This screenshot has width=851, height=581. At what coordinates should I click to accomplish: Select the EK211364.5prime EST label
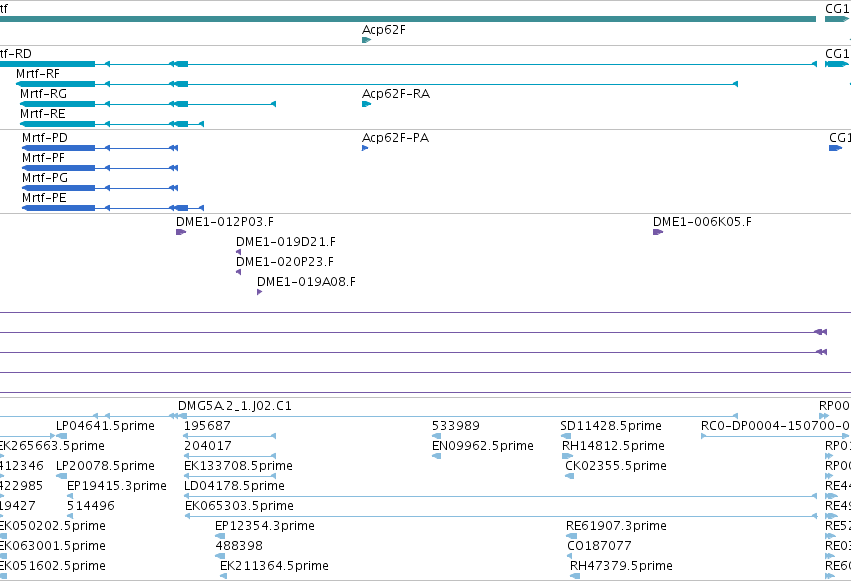click(274, 566)
